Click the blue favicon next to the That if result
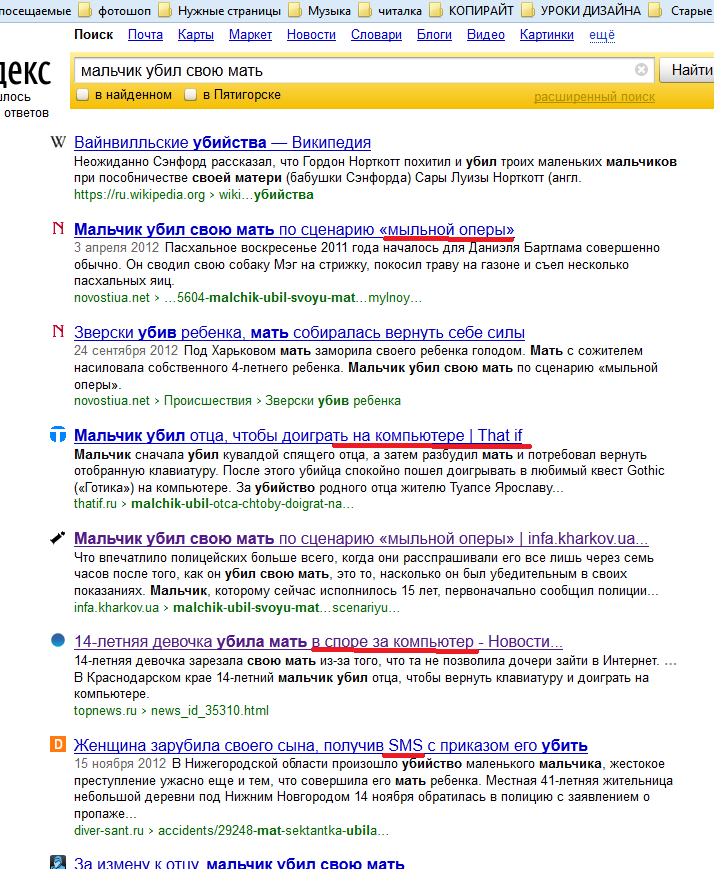This screenshot has width=714, height=869. pos(58,434)
